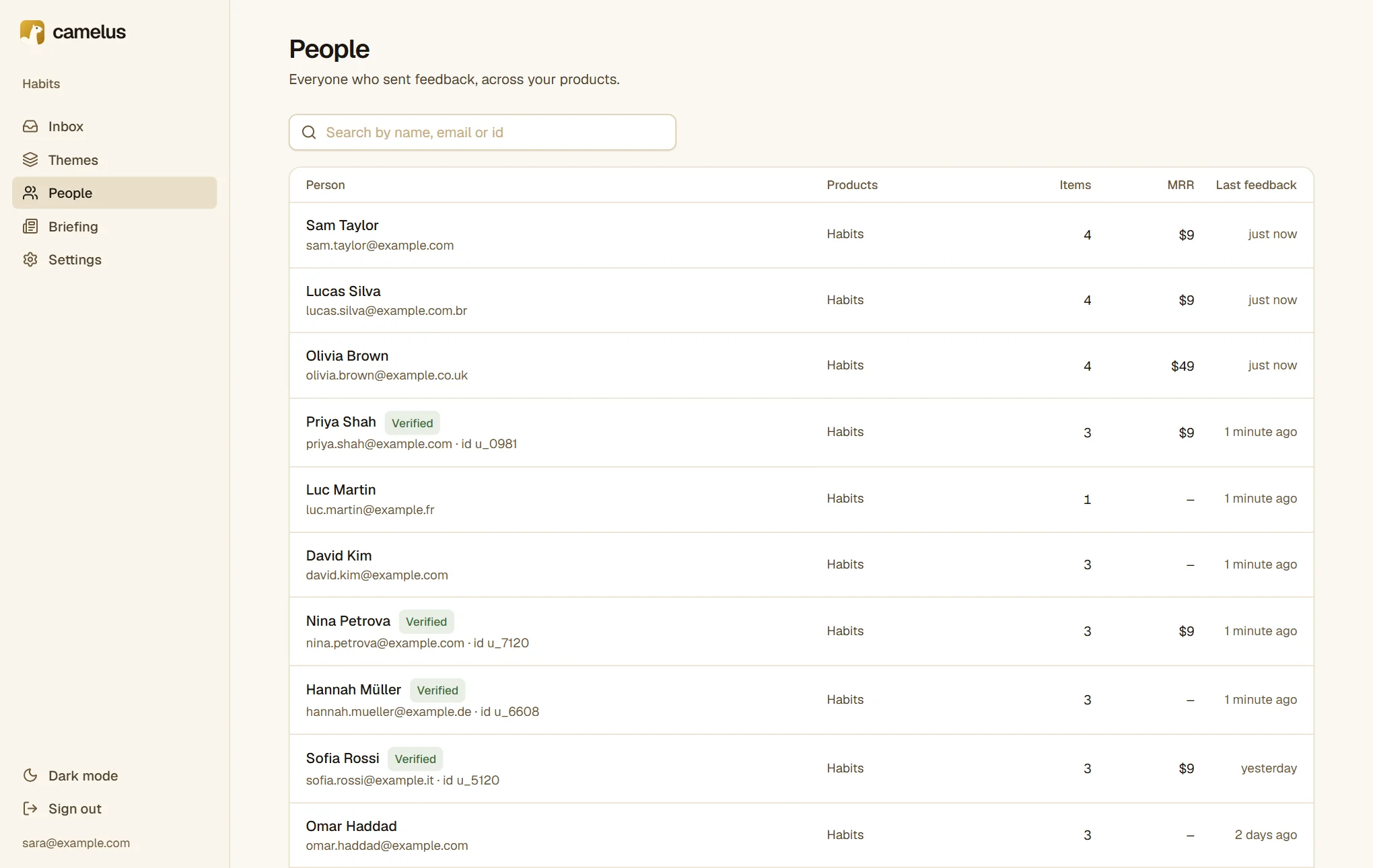The height and width of the screenshot is (868, 1373).
Task: Click the 'yesterday' last feedback cell
Action: [1269, 768]
